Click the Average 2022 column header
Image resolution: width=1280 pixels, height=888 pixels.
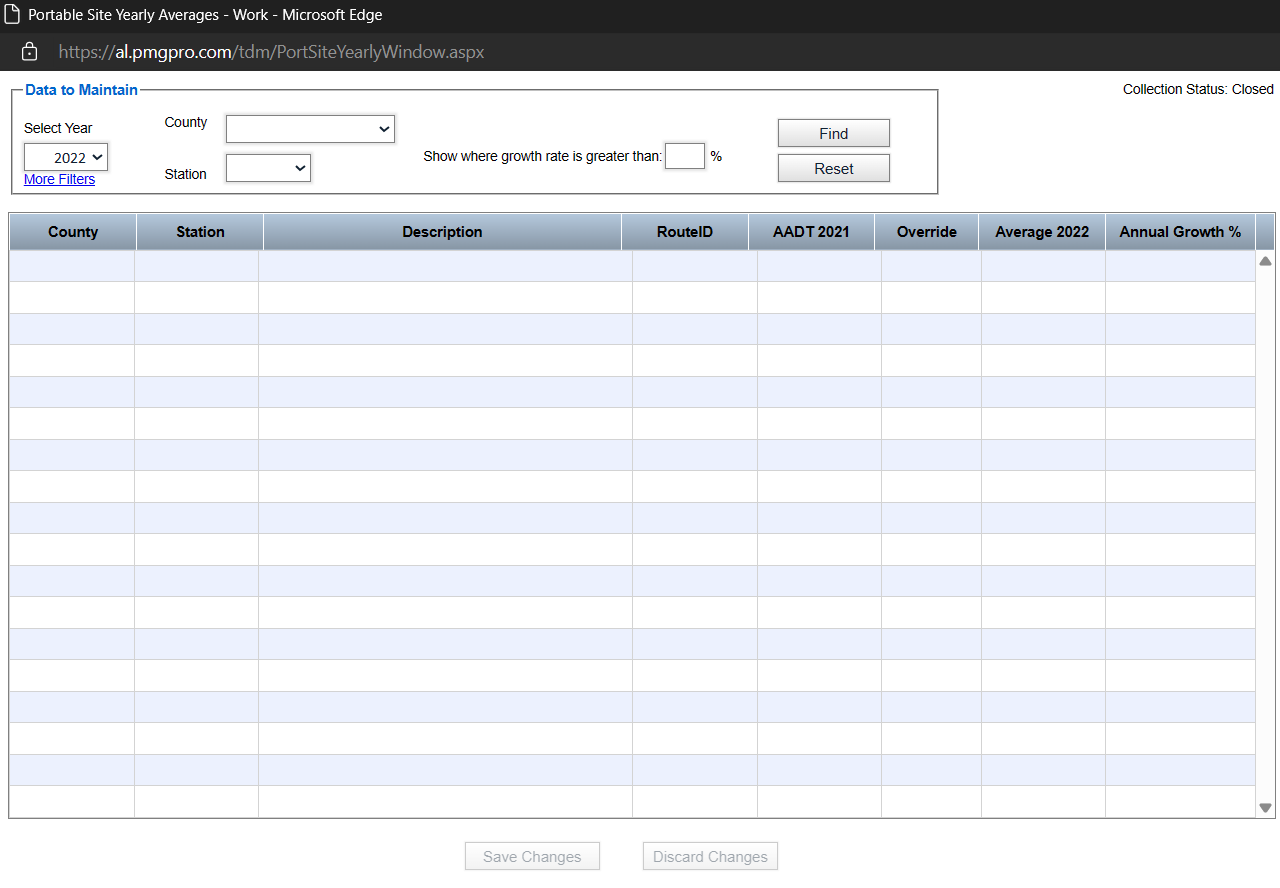(x=1042, y=232)
